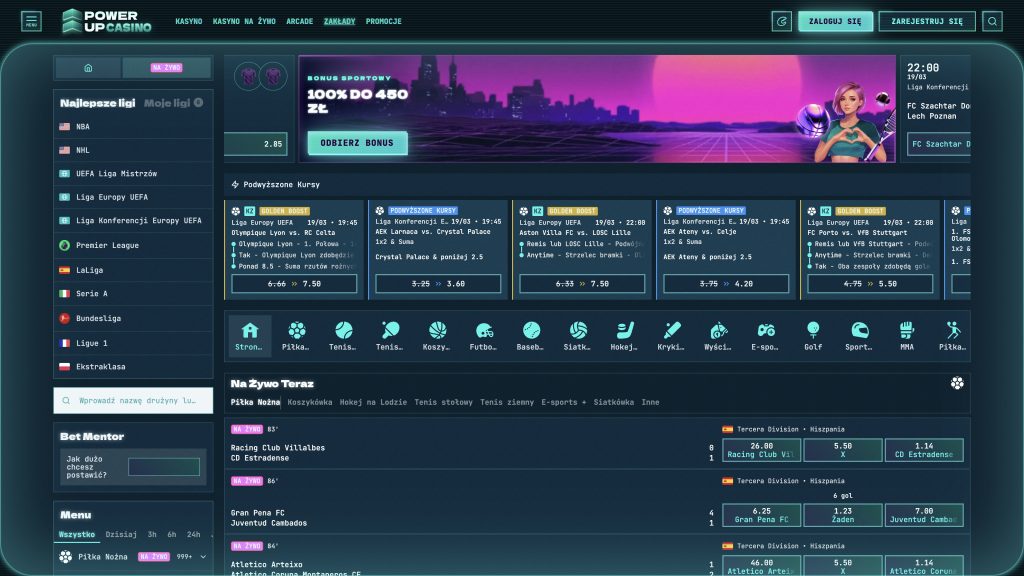Select the E-sport gamepad icon
The height and width of the screenshot is (576, 1024).
[765, 336]
